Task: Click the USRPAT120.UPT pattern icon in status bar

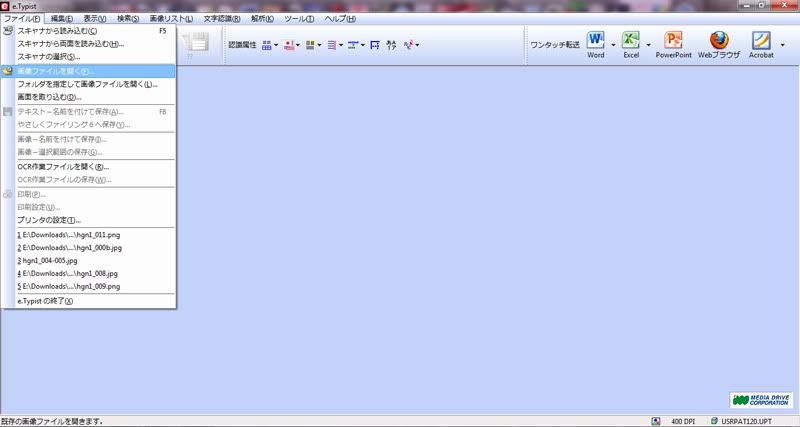Action: point(714,421)
